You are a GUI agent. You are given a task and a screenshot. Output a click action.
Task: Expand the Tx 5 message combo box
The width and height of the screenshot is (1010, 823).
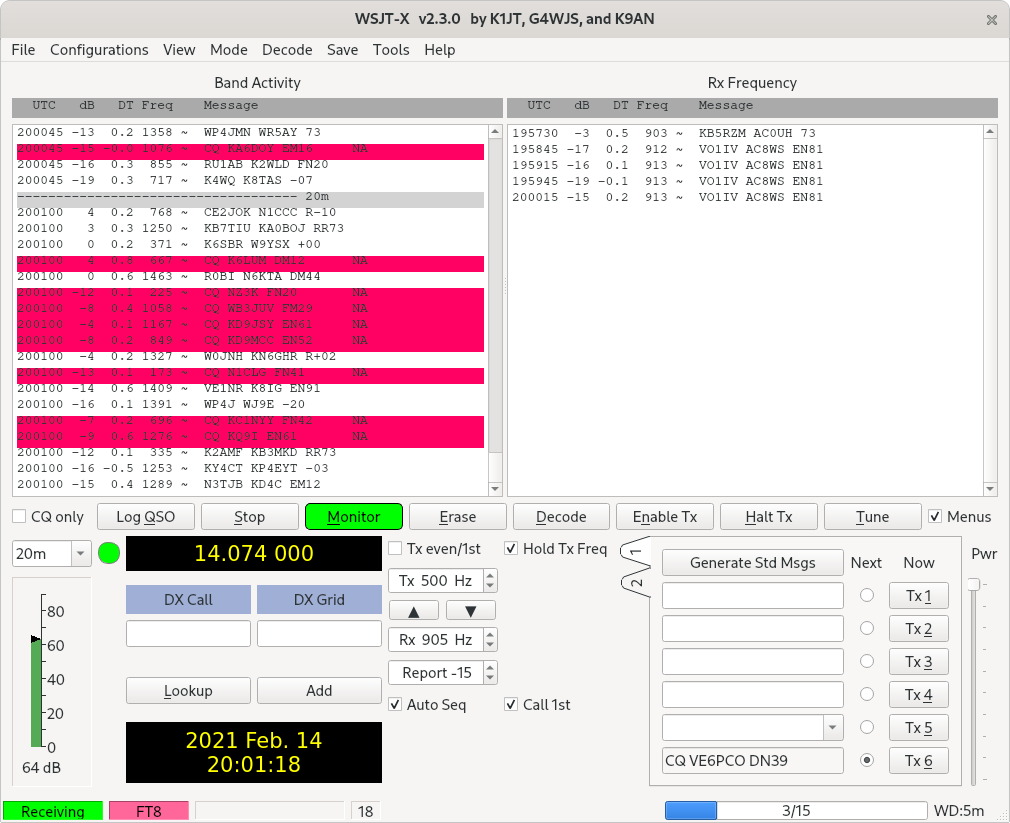click(x=832, y=728)
